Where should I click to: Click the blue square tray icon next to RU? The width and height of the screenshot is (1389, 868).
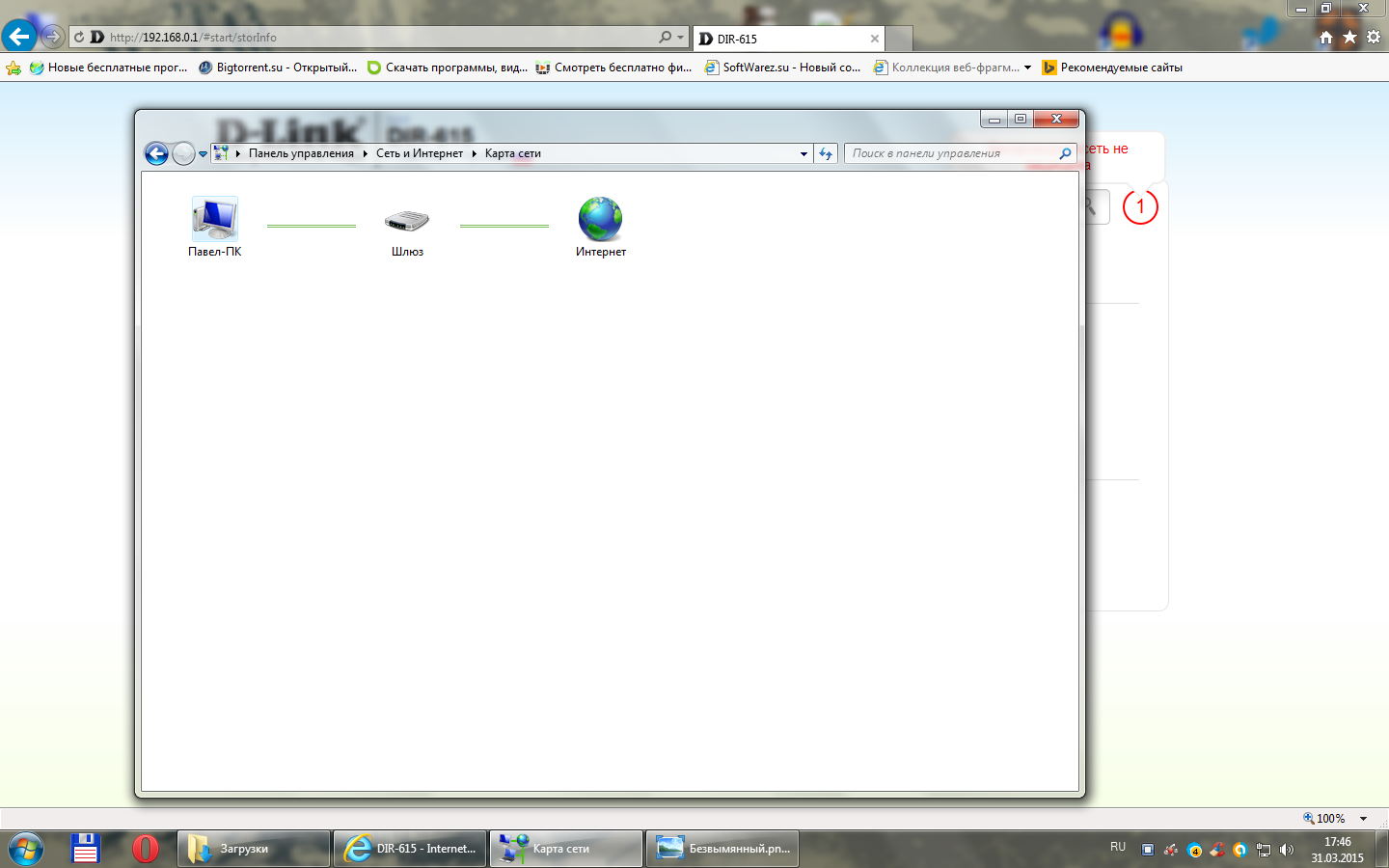point(1148,850)
